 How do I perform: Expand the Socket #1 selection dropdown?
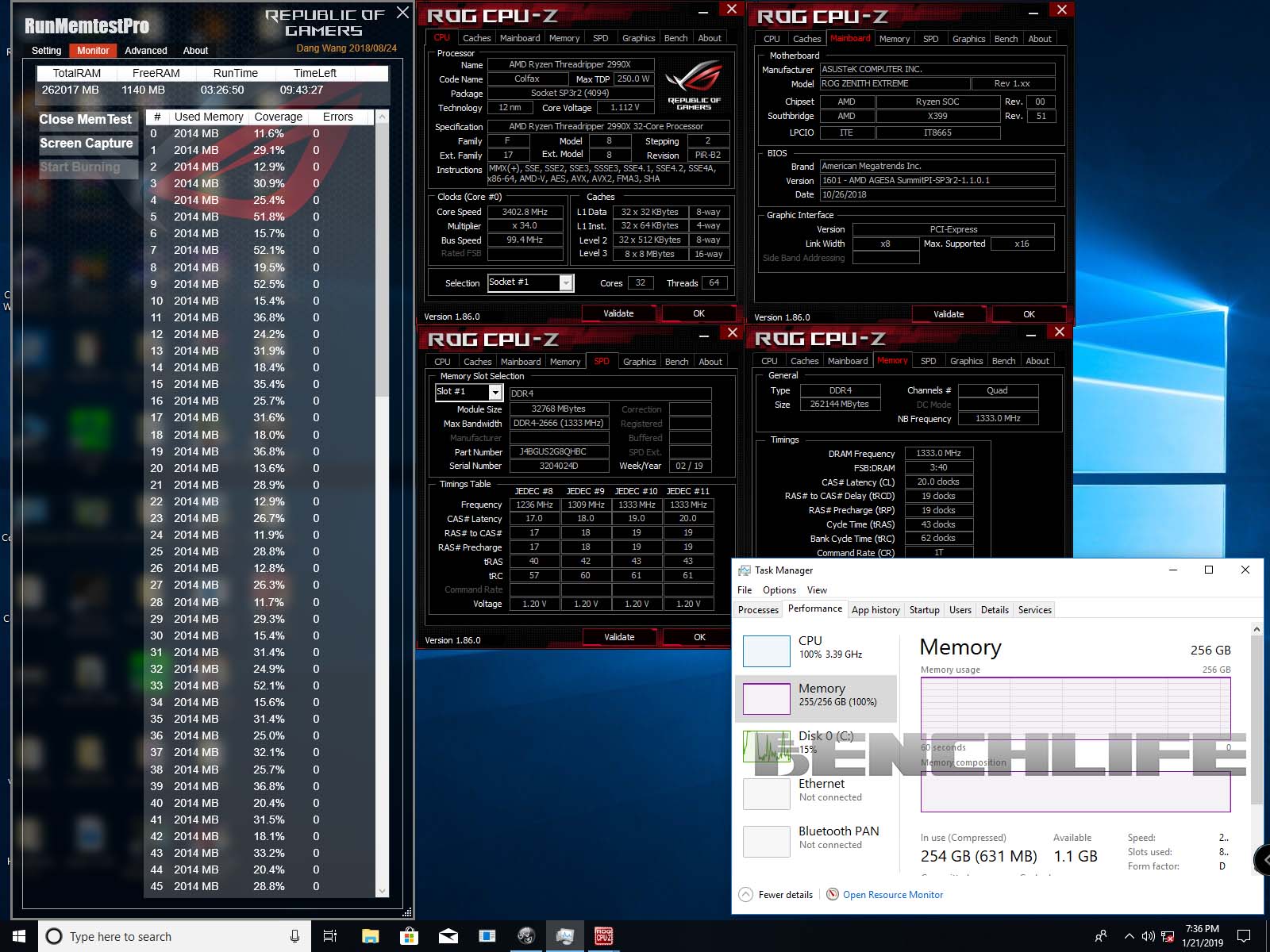(x=566, y=282)
